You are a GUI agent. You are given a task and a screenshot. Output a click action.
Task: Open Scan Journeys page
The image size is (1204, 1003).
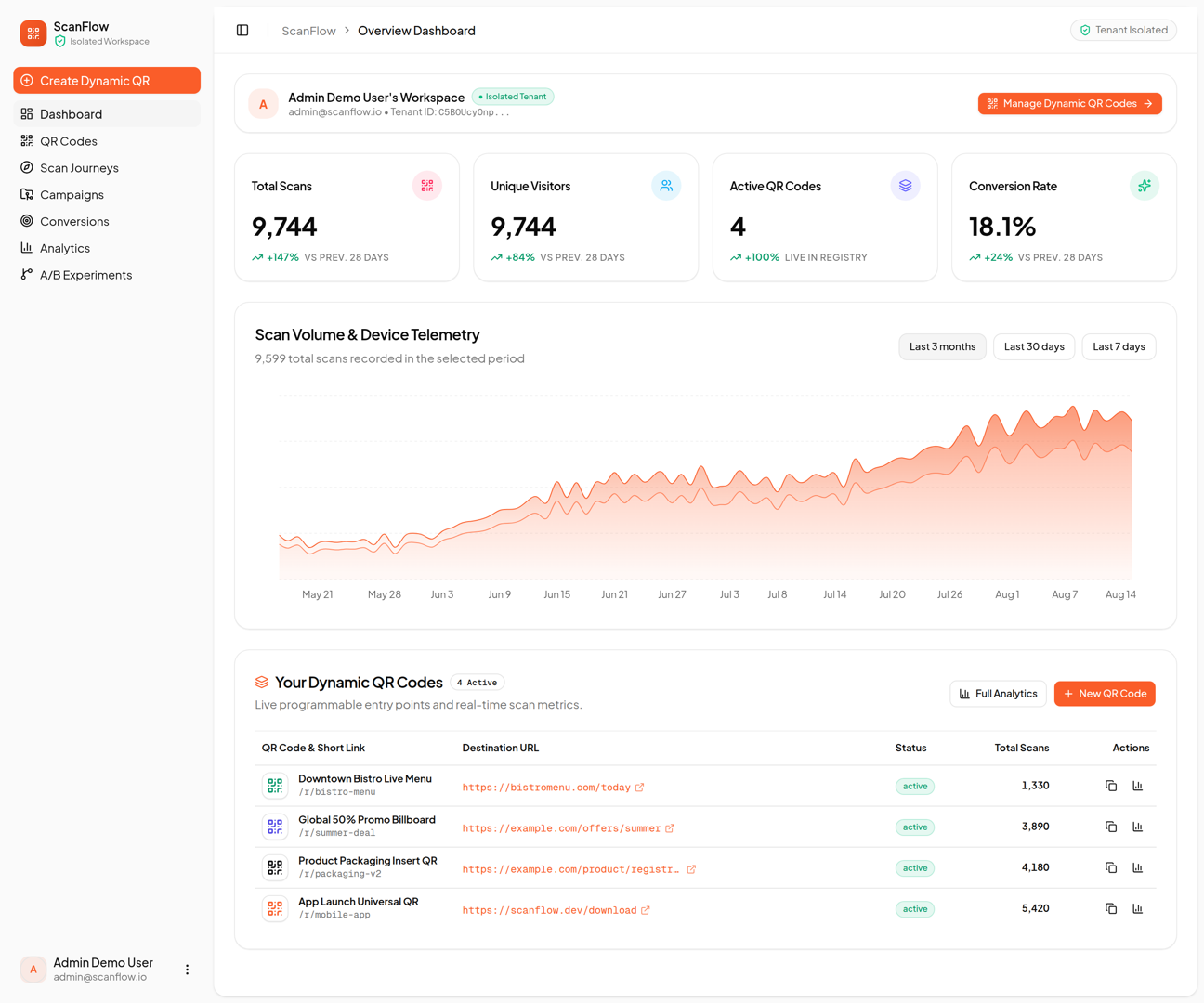tap(107, 168)
